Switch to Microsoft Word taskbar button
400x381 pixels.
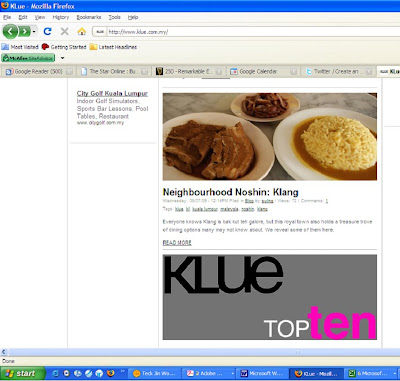[262, 374]
